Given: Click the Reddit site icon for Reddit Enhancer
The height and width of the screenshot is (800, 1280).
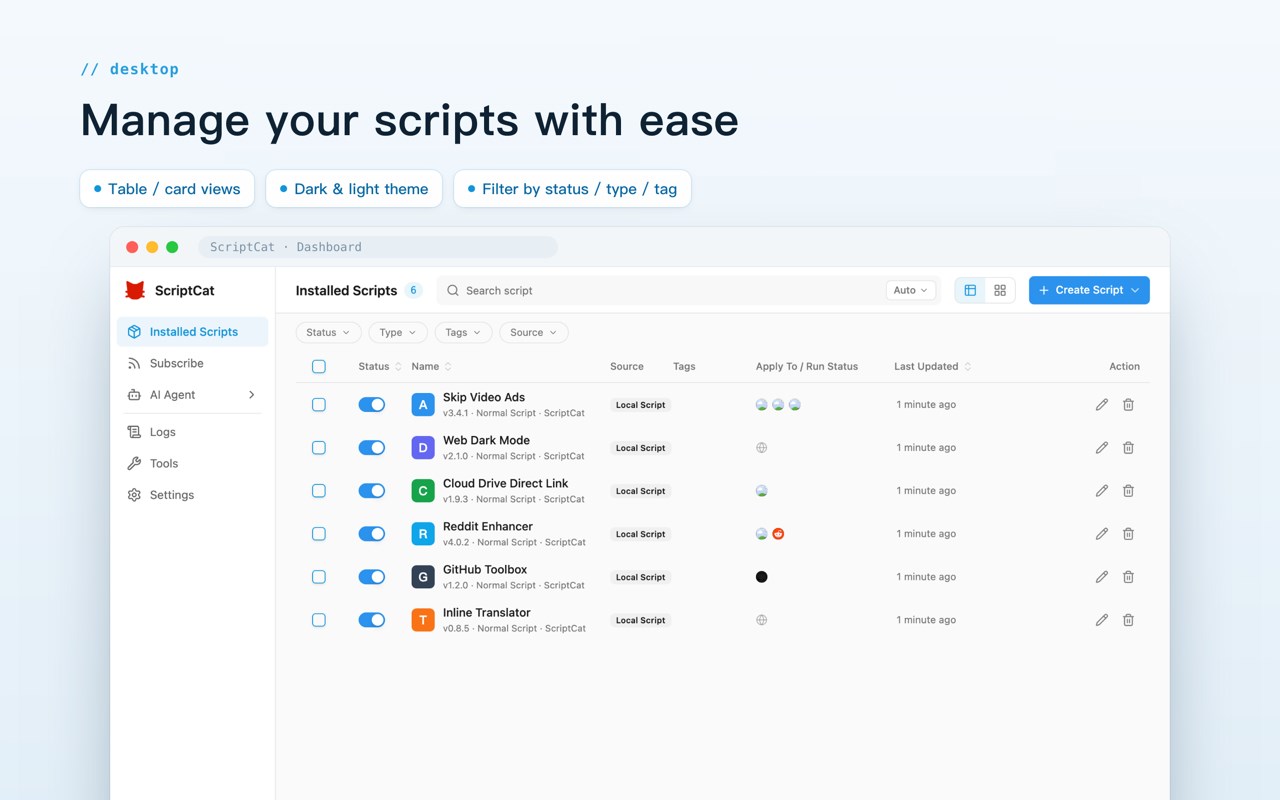Looking at the screenshot, I should (x=778, y=534).
